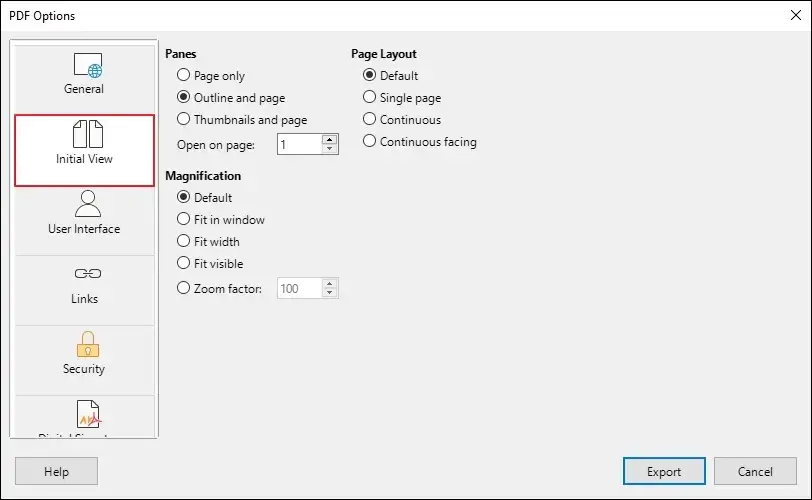Open the User Interface person icon
812x500 pixels.
[88, 203]
